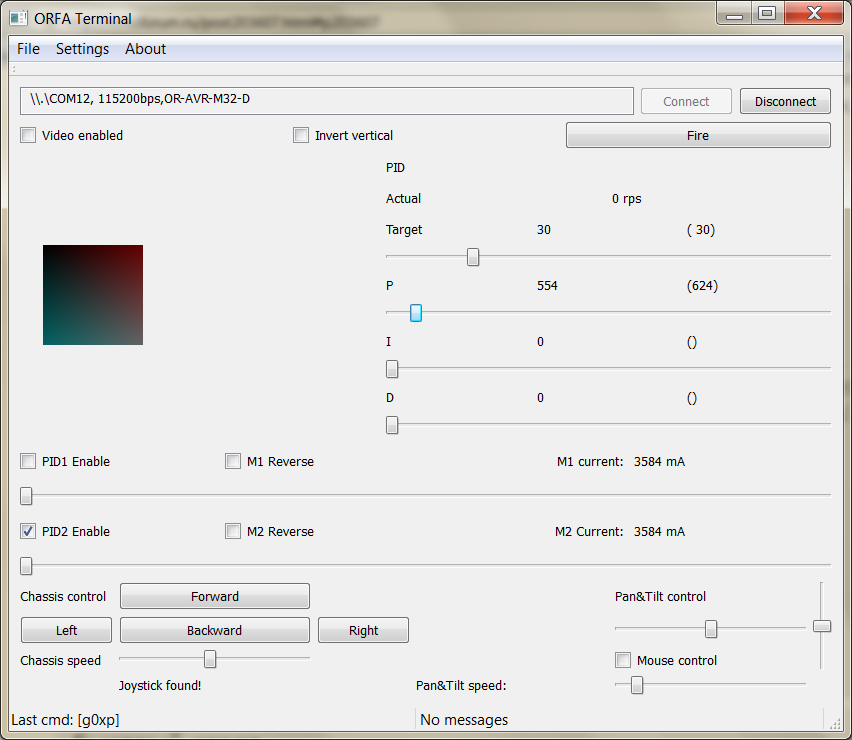This screenshot has height=740, width=852.
Task: Enable the M1 Reverse option
Action: (x=233, y=462)
